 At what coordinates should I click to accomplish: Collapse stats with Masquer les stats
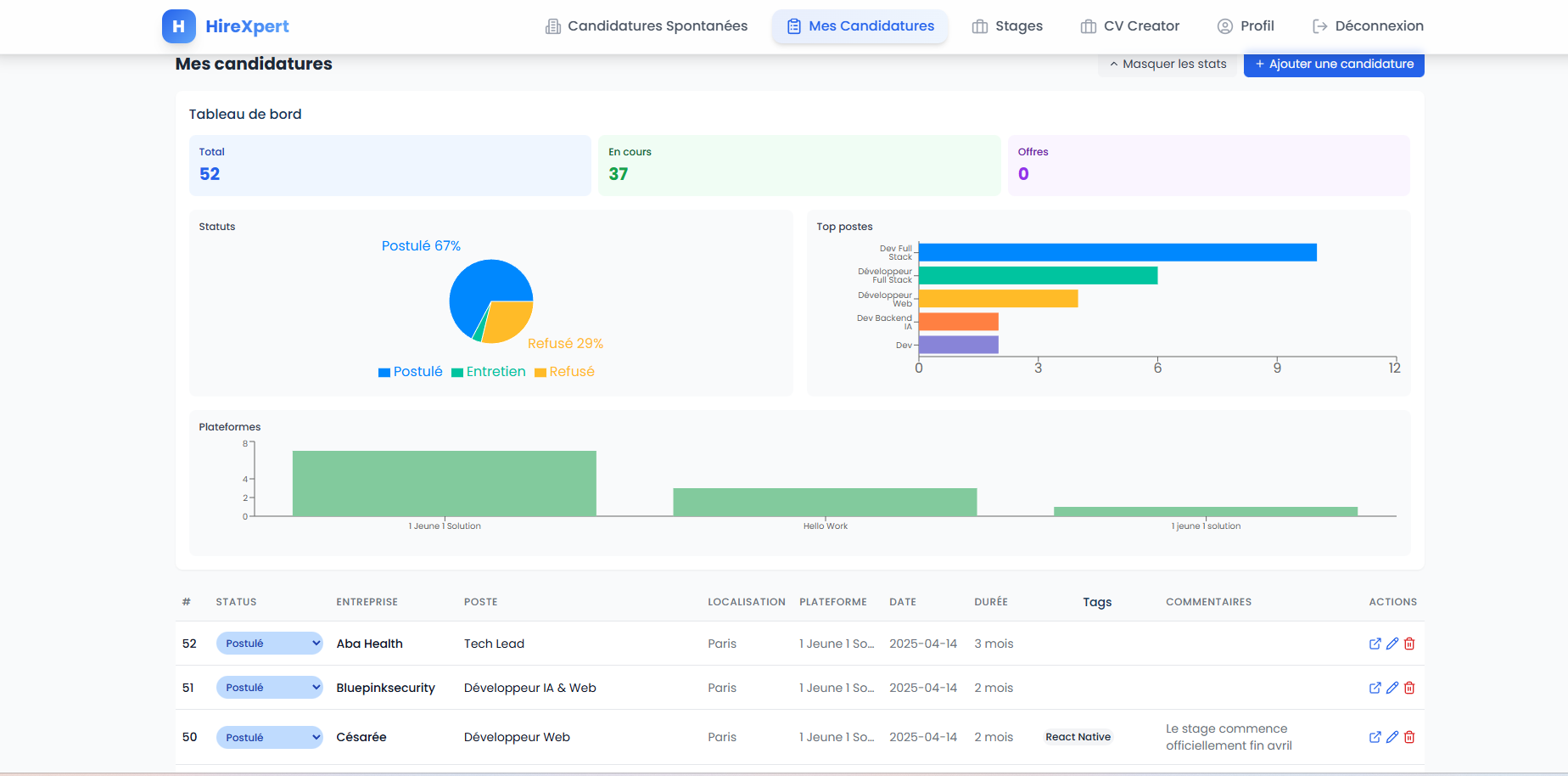[1168, 64]
